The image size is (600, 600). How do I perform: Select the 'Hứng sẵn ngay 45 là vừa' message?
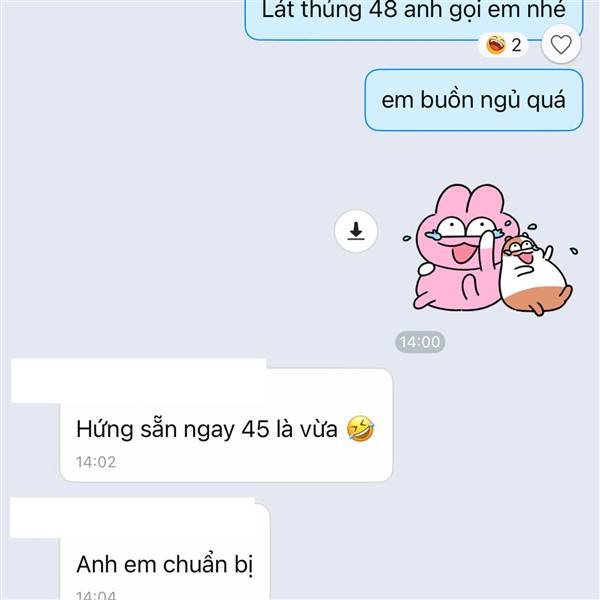tap(226, 426)
